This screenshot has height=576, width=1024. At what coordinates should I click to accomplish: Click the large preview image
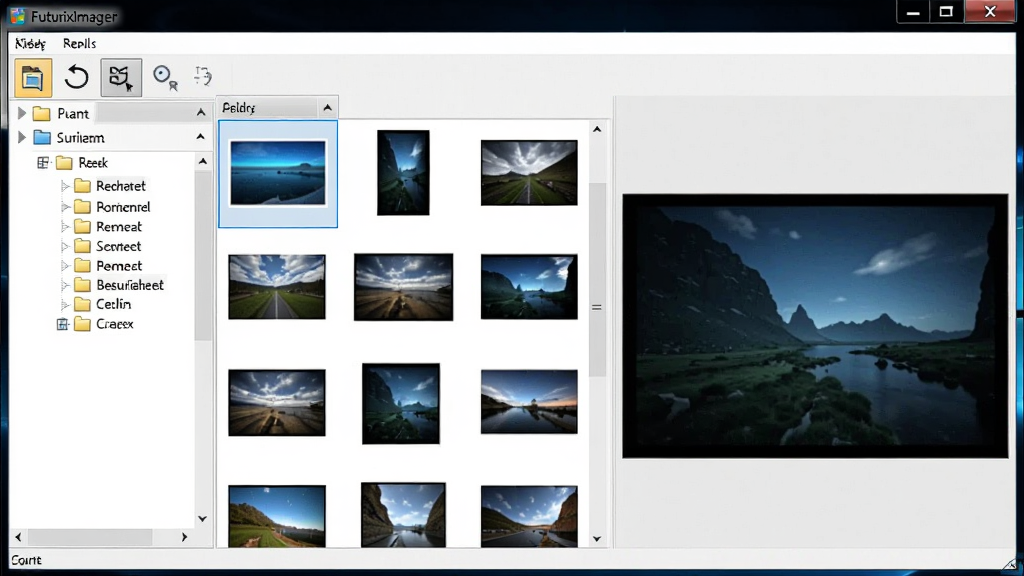click(x=815, y=326)
